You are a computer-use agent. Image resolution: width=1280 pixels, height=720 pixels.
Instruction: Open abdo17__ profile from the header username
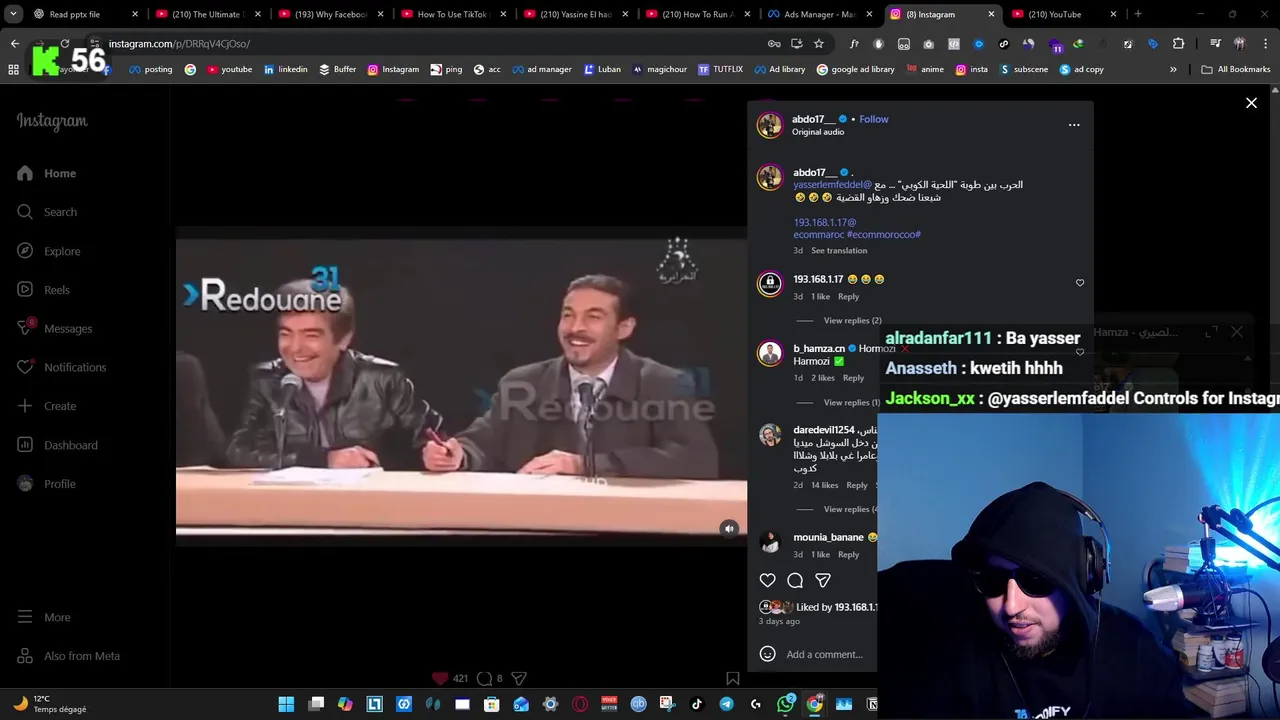[x=814, y=119]
